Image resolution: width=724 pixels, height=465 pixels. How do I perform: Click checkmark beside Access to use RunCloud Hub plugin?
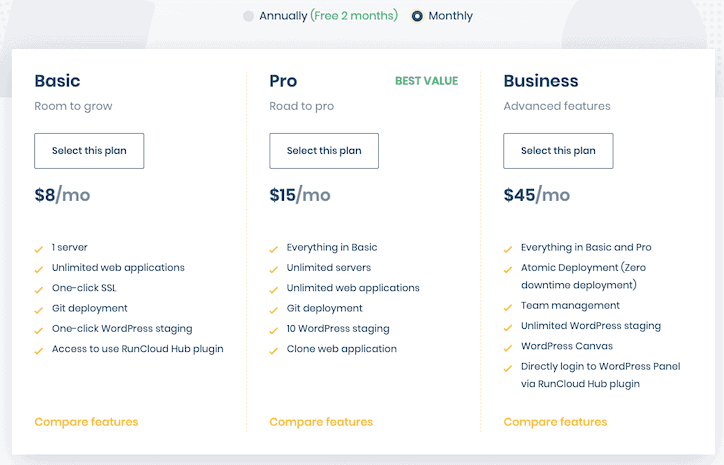tap(39, 351)
